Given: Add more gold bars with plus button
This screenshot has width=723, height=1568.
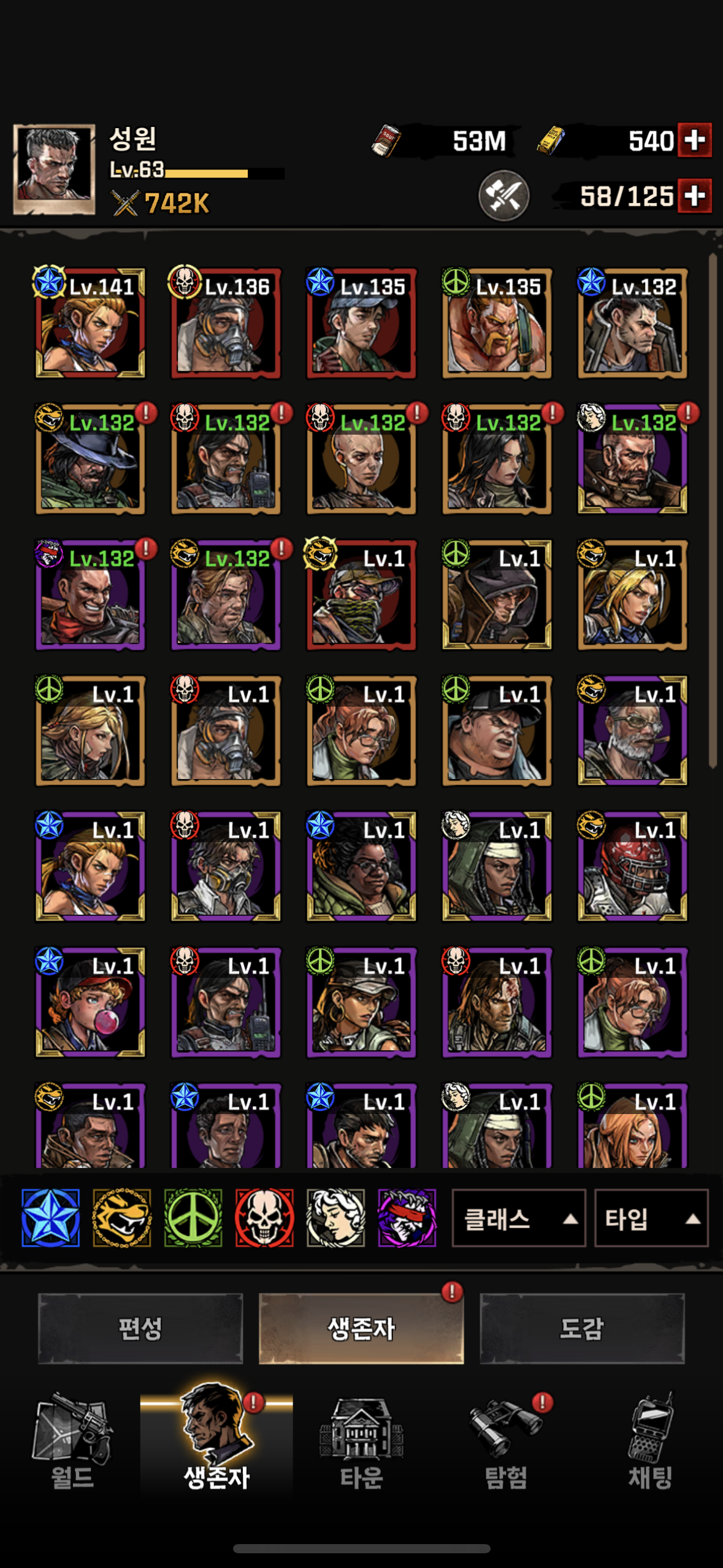Looking at the screenshot, I should coord(695,140).
